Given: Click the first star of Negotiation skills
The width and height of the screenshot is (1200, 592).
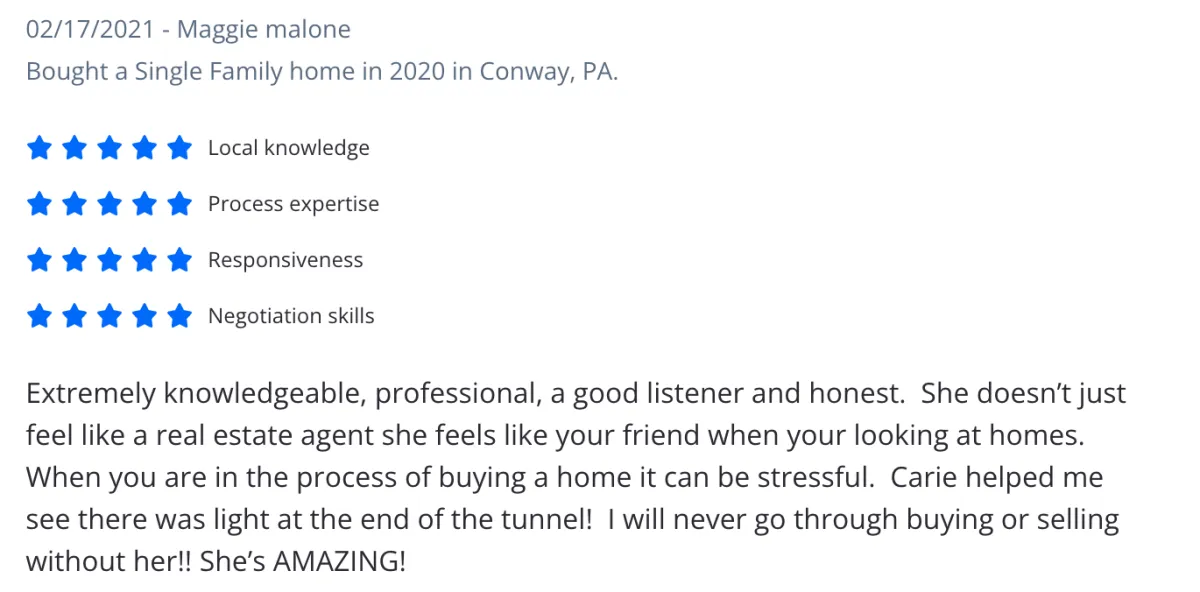Looking at the screenshot, I should [39, 316].
